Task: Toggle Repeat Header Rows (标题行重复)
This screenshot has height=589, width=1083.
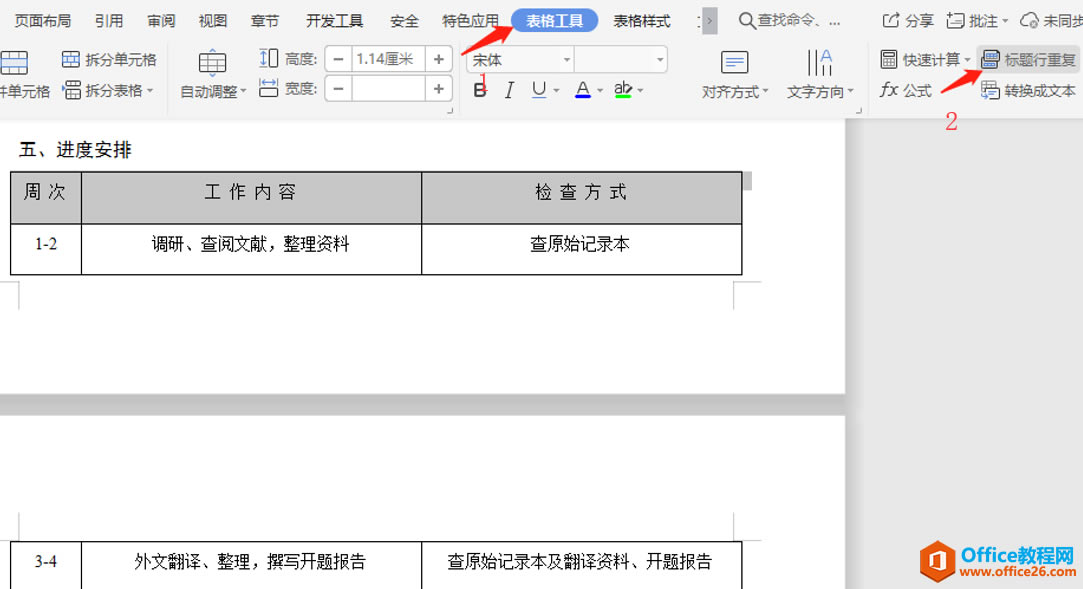Action: [x=1028, y=59]
